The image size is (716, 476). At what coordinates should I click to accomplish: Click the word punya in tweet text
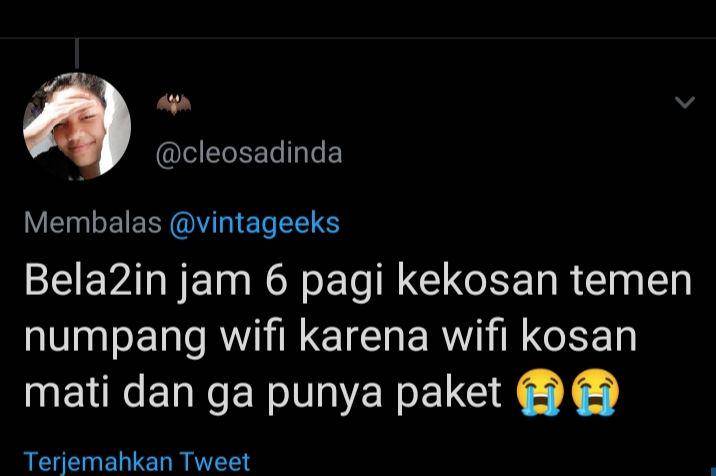point(325,395)
